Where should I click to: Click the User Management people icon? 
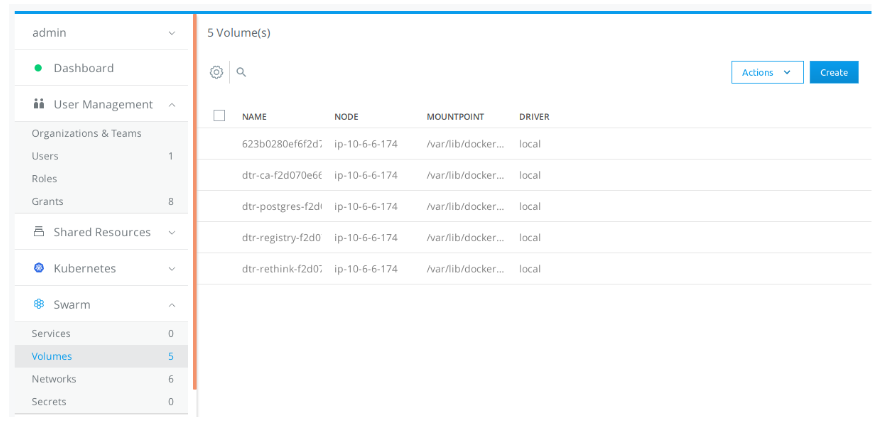pos(39,104)
